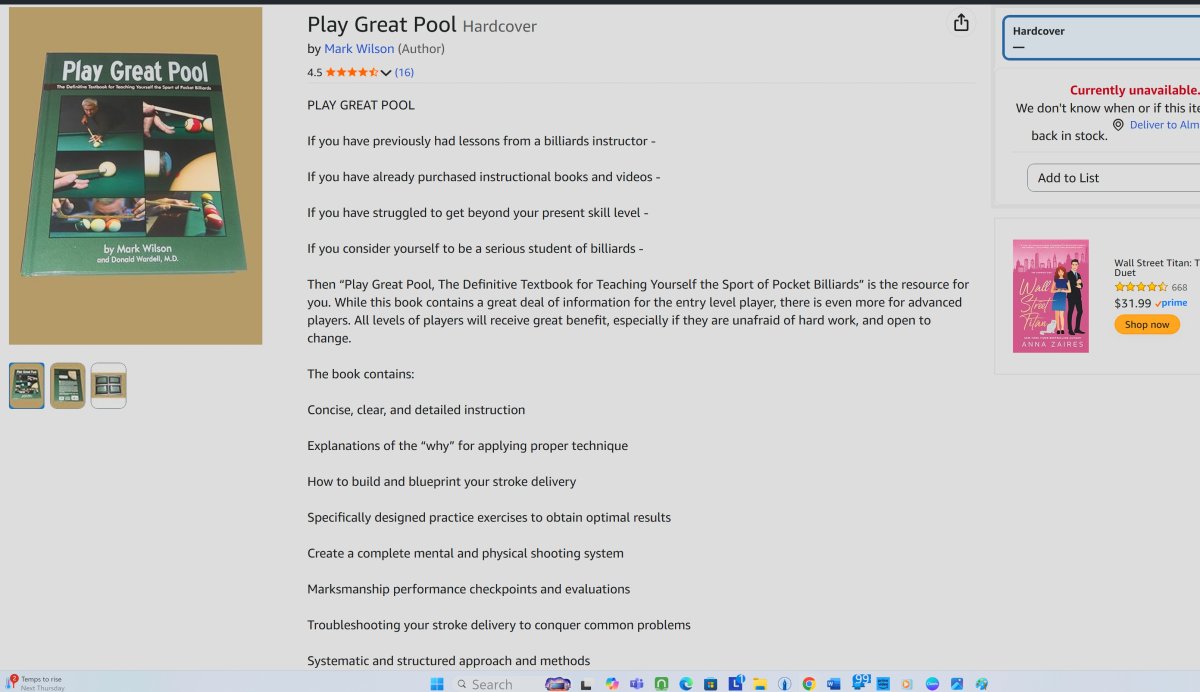Open Microsoft Teams from the taskbar
Viewport: 1200px width, 692px height.
pos(636,684)
